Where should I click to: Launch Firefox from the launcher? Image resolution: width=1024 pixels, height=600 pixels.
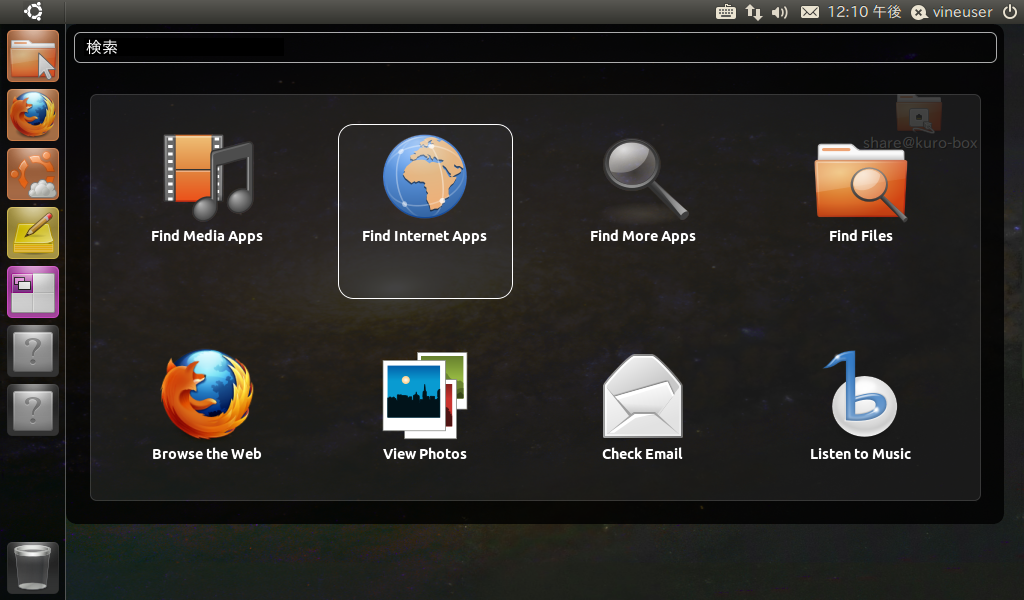tap(33, 115)
